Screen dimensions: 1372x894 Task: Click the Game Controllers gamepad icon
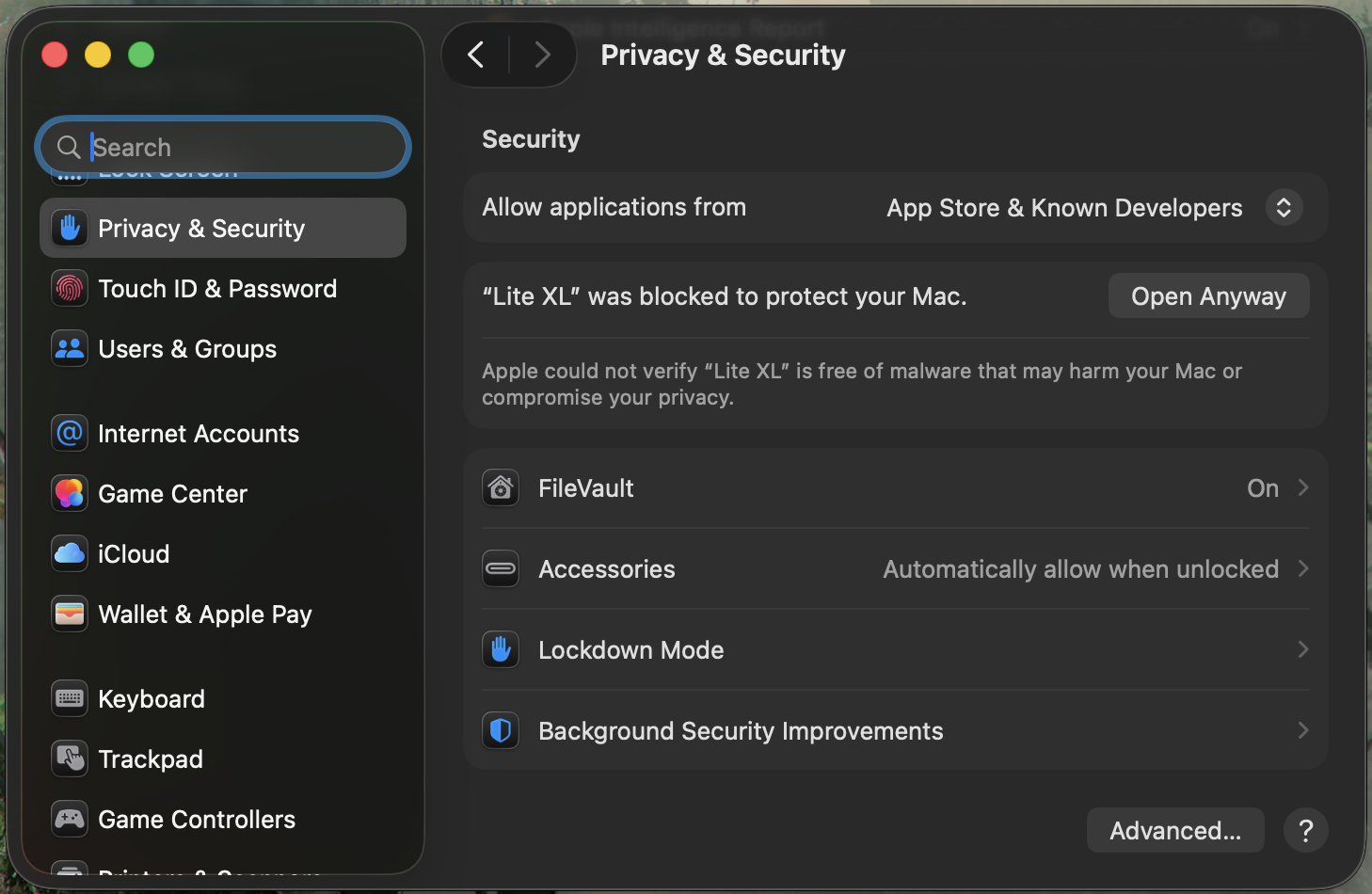[70, 819]
